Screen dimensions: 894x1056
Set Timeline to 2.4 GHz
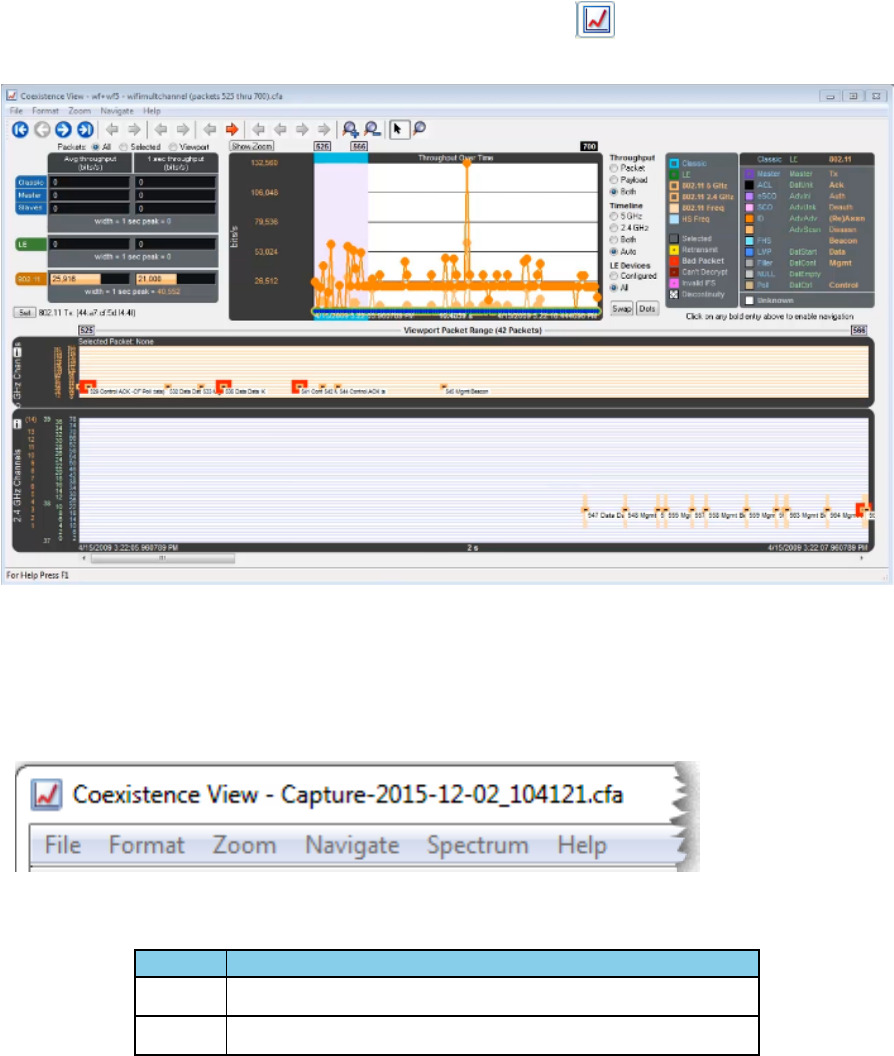[x=614, y=228]
